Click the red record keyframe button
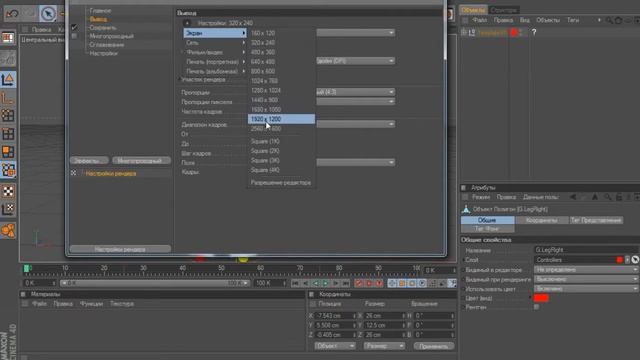Screen dimensions: 640x360 click(359, 283)
